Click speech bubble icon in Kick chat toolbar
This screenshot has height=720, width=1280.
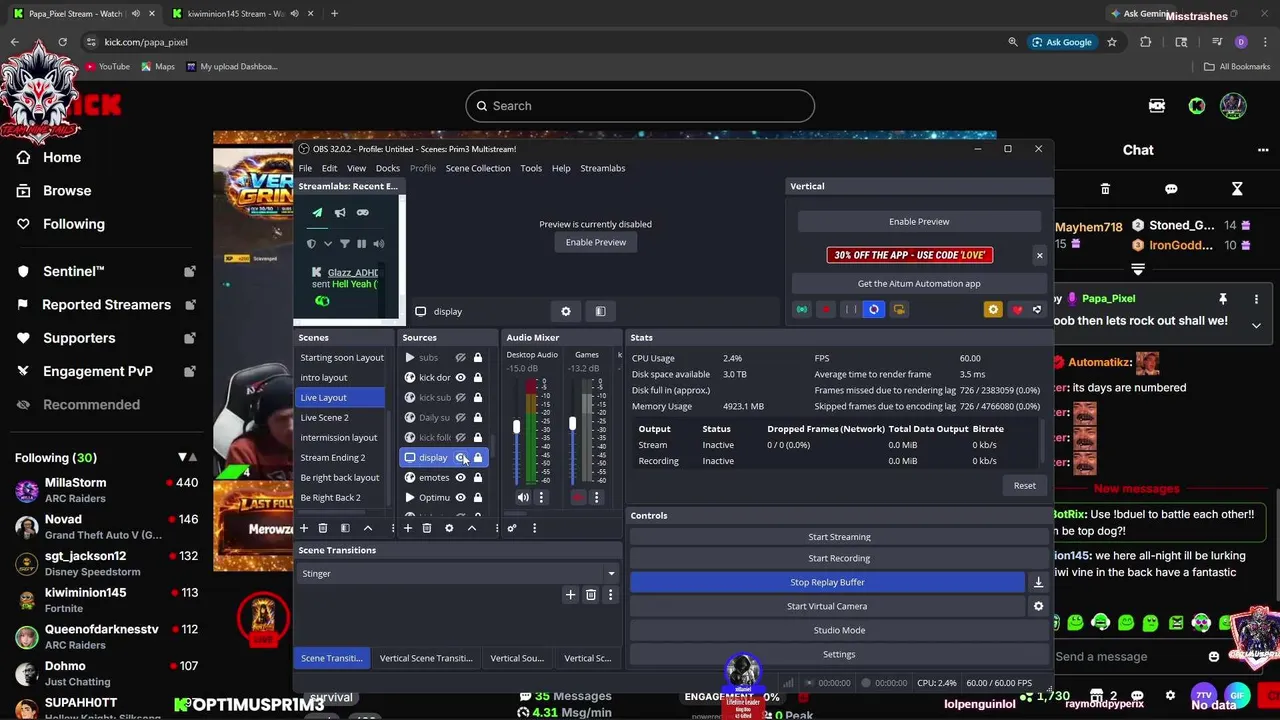[x=1171, y=189]
